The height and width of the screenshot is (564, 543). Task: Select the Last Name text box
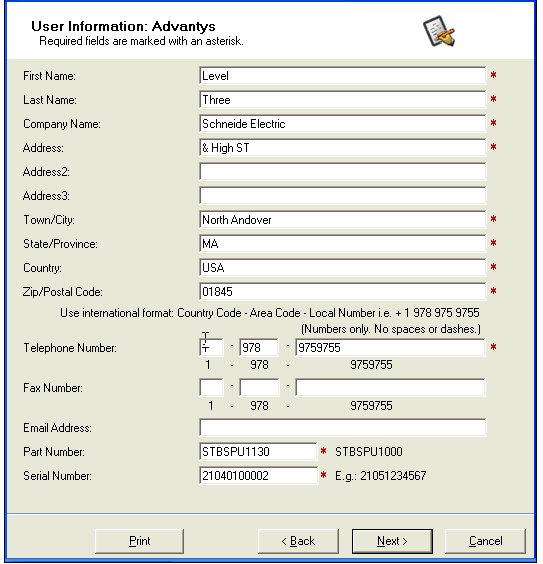point(342,100)
